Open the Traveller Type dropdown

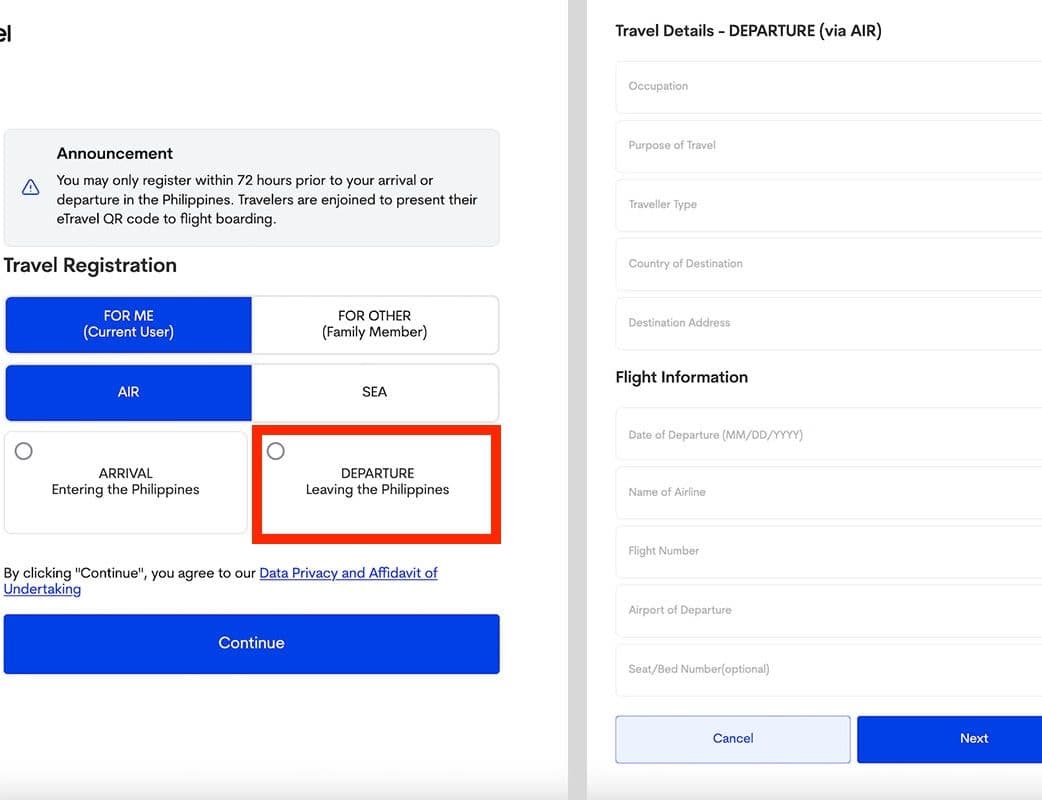pyautogui.click(x=830, y=205)
